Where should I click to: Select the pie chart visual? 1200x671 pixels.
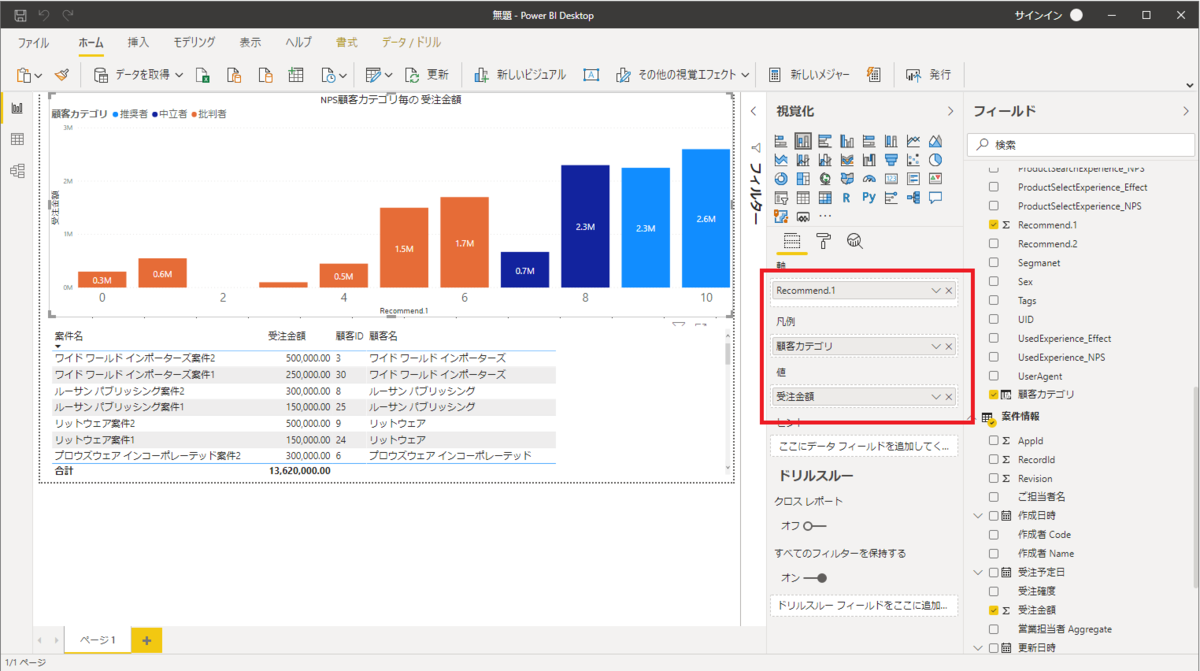(x=935, y=160)
